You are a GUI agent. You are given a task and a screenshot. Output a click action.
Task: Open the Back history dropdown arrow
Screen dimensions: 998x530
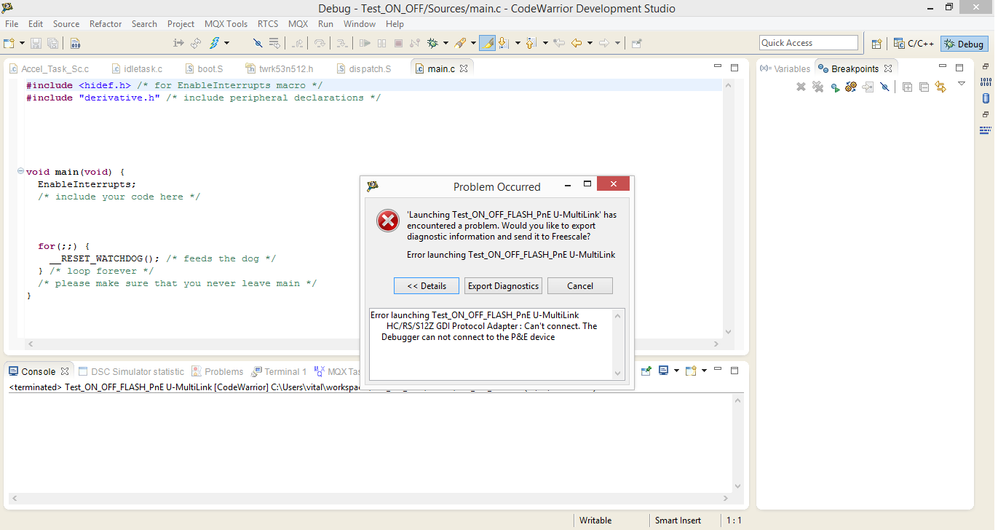pos(590,43)
